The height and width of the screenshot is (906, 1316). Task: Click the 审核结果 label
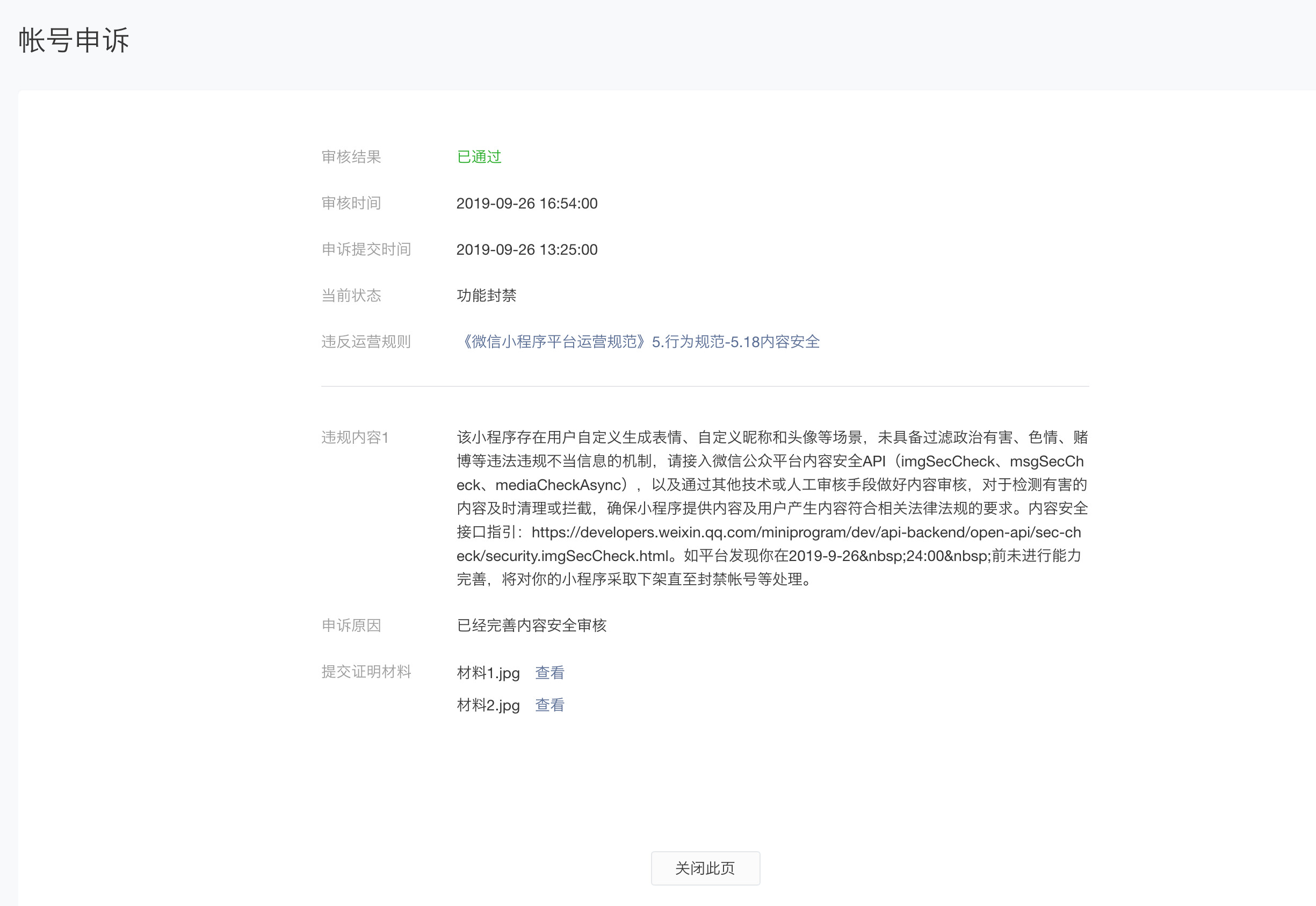click(x=351, y=157)
